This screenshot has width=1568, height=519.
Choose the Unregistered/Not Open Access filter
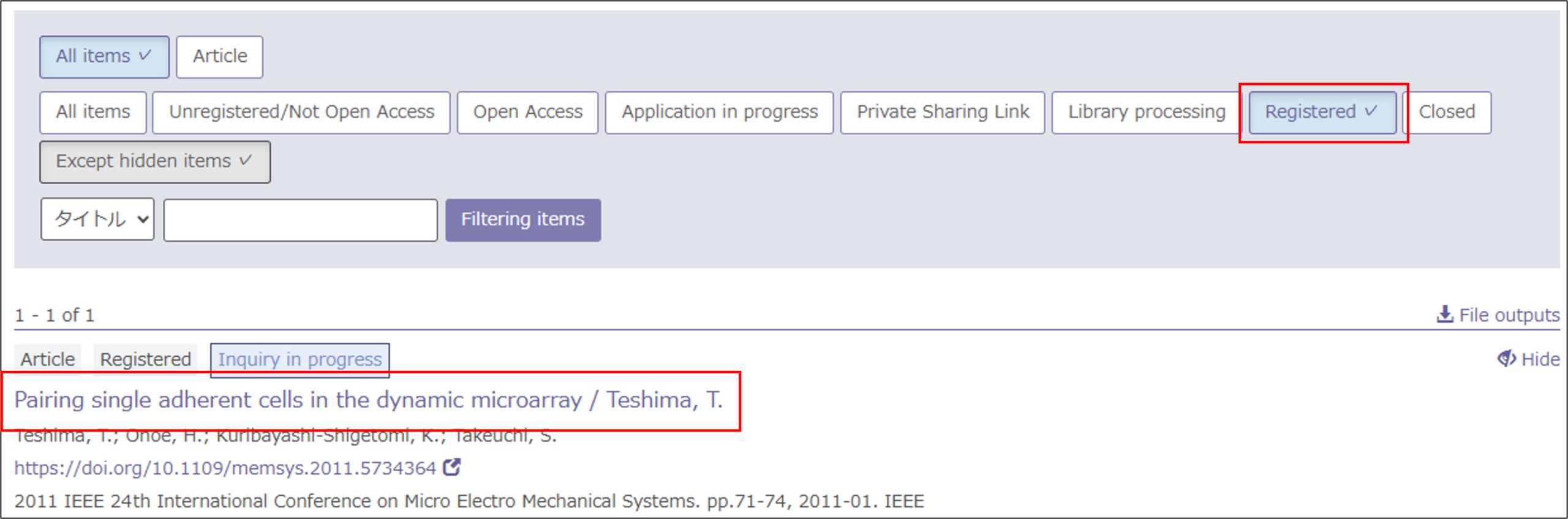click(x=301, y=113)
